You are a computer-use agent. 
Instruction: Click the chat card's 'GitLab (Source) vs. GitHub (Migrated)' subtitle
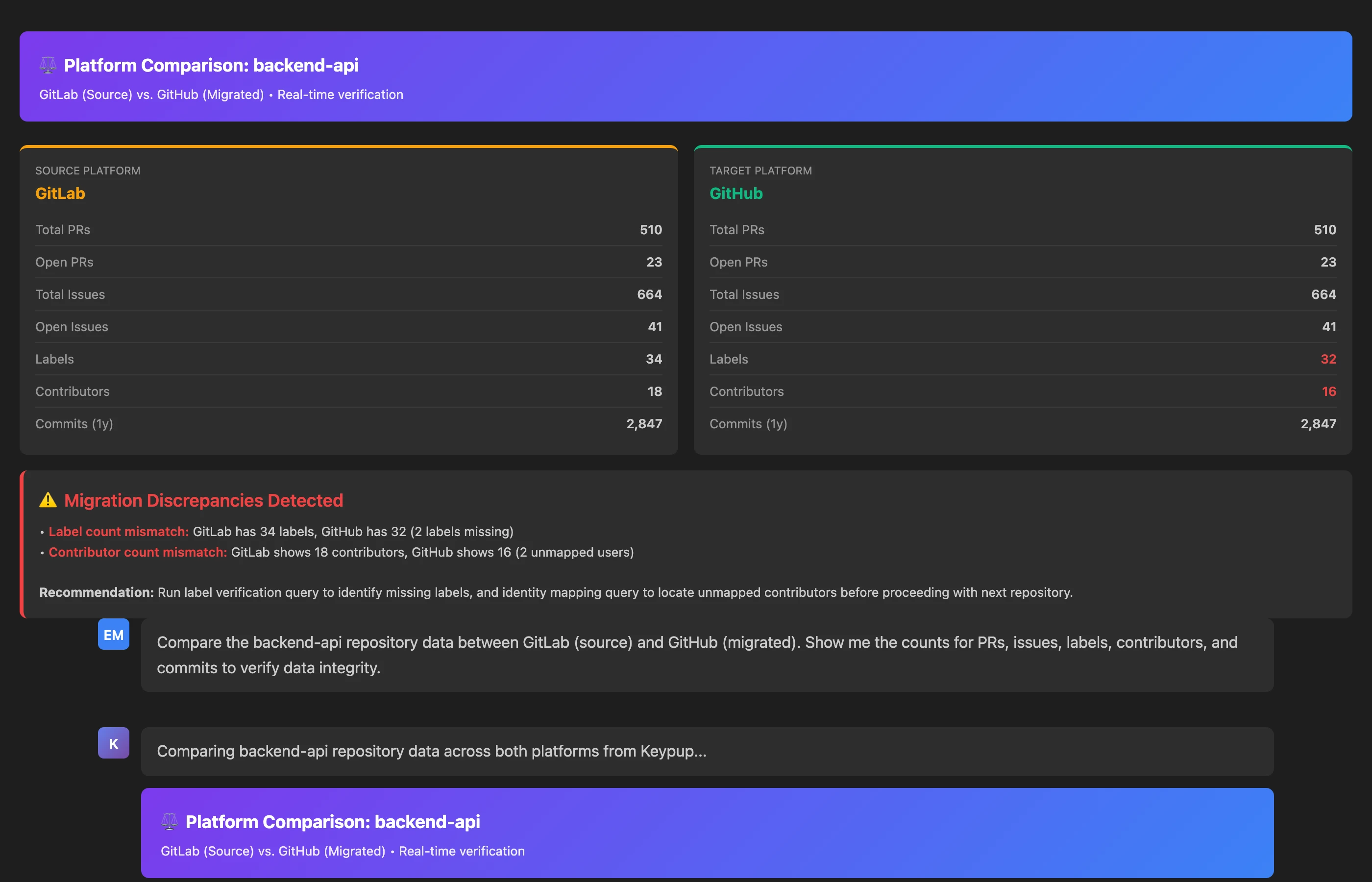(x=272, y=851)
